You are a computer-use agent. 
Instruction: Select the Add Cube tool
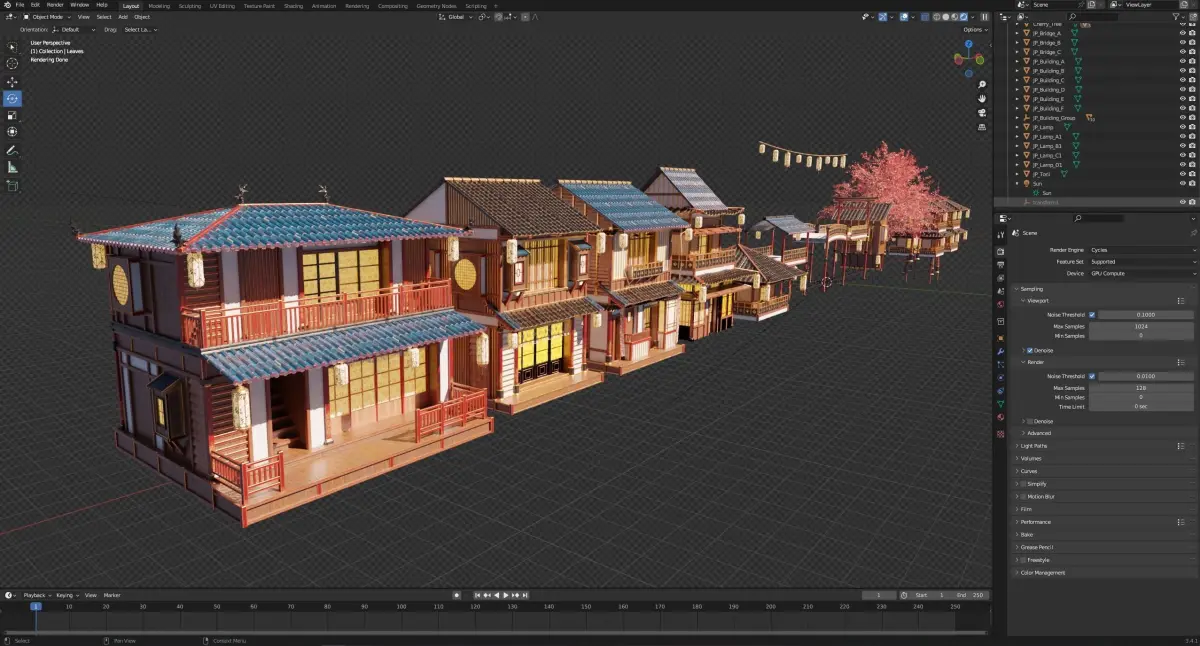tap(12, 185)
